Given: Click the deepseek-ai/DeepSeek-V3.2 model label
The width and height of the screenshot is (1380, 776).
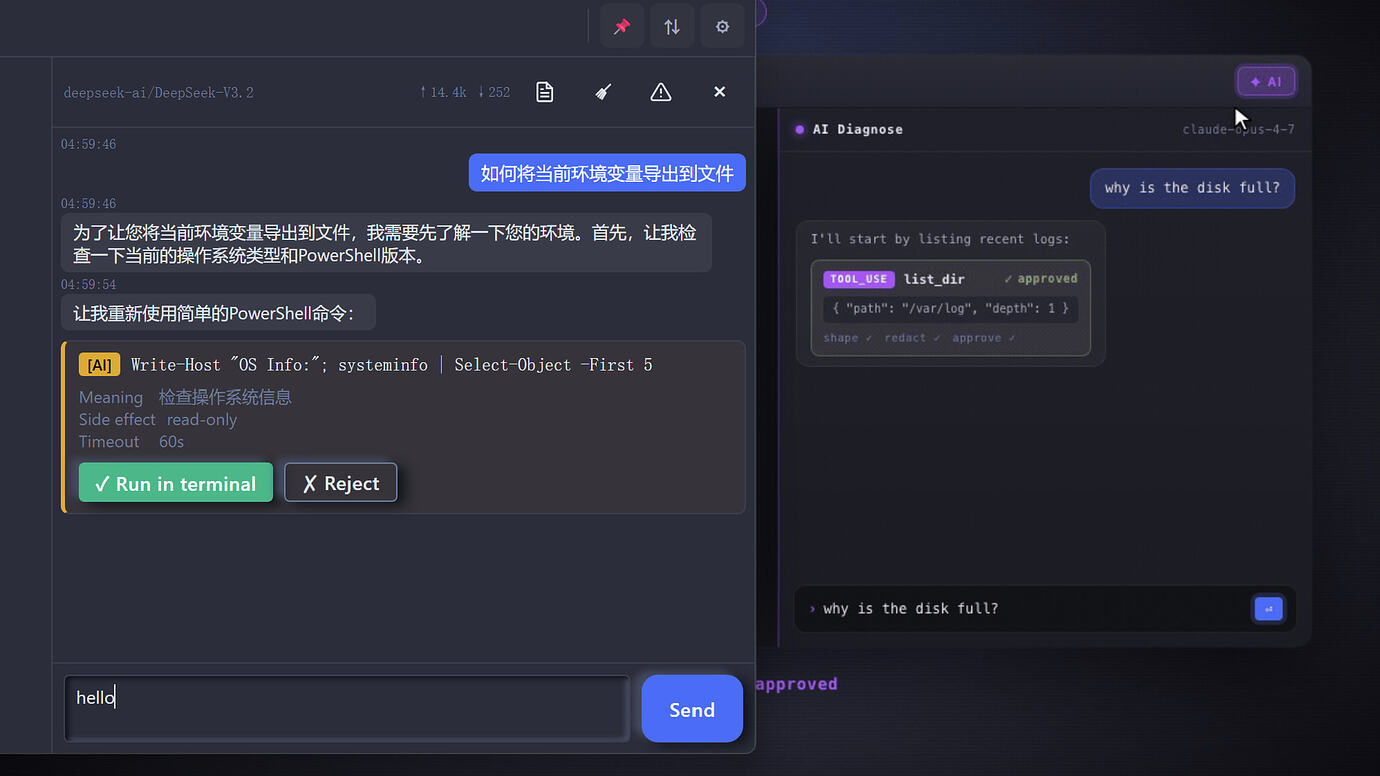Looking at the screenshot, I should (x=159, y=92).
